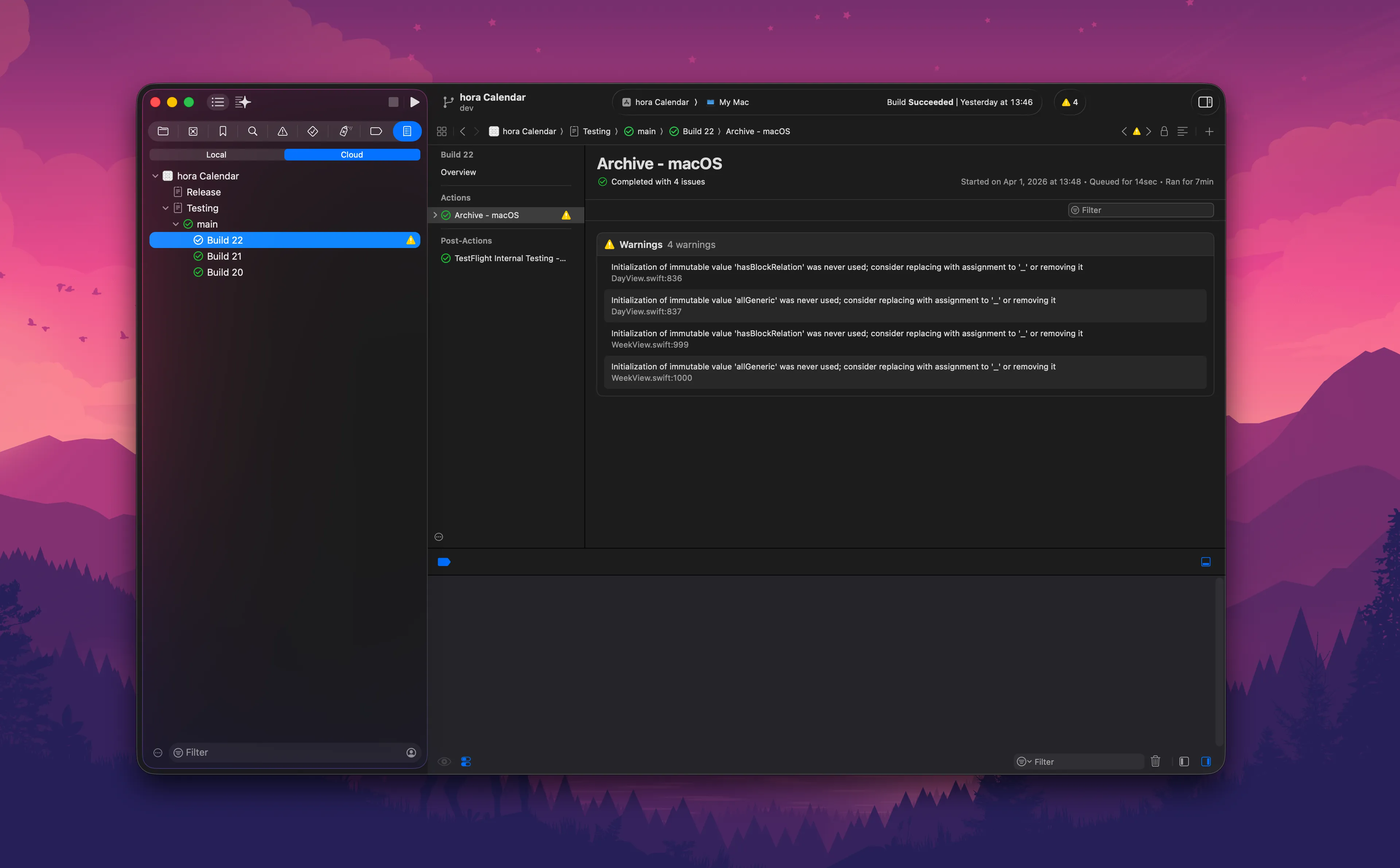Select the Find navigator magnifying glass
Screen dimensions: 1400x868
pos(253,131)
